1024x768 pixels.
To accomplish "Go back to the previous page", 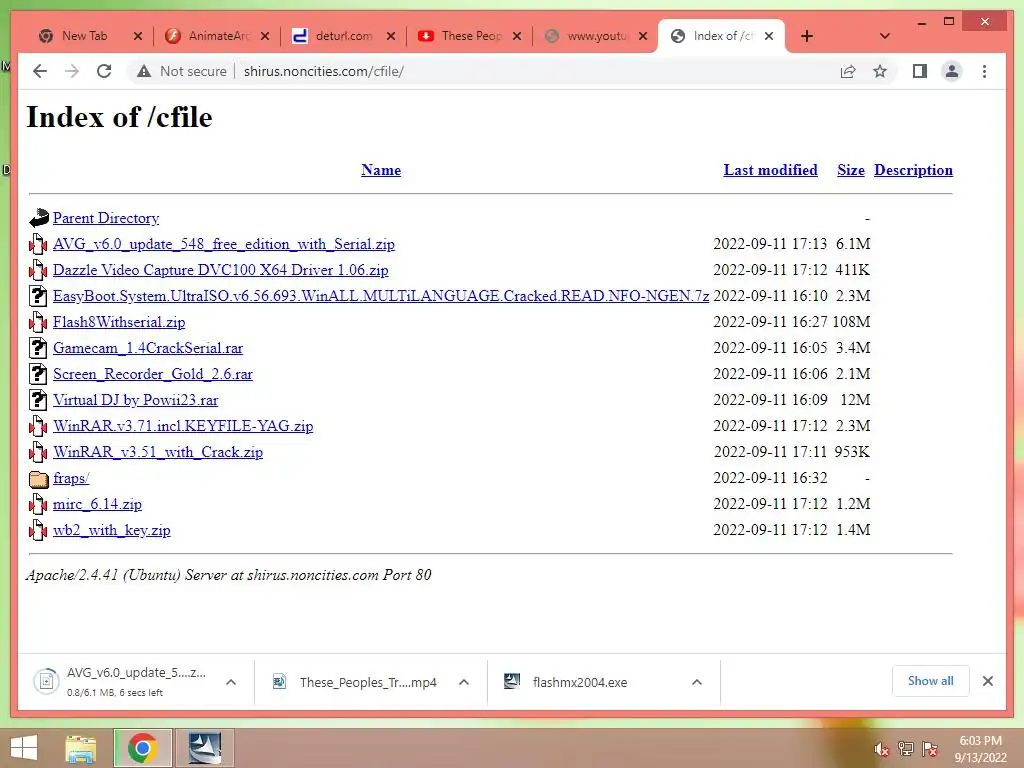I will coord(40,71).
